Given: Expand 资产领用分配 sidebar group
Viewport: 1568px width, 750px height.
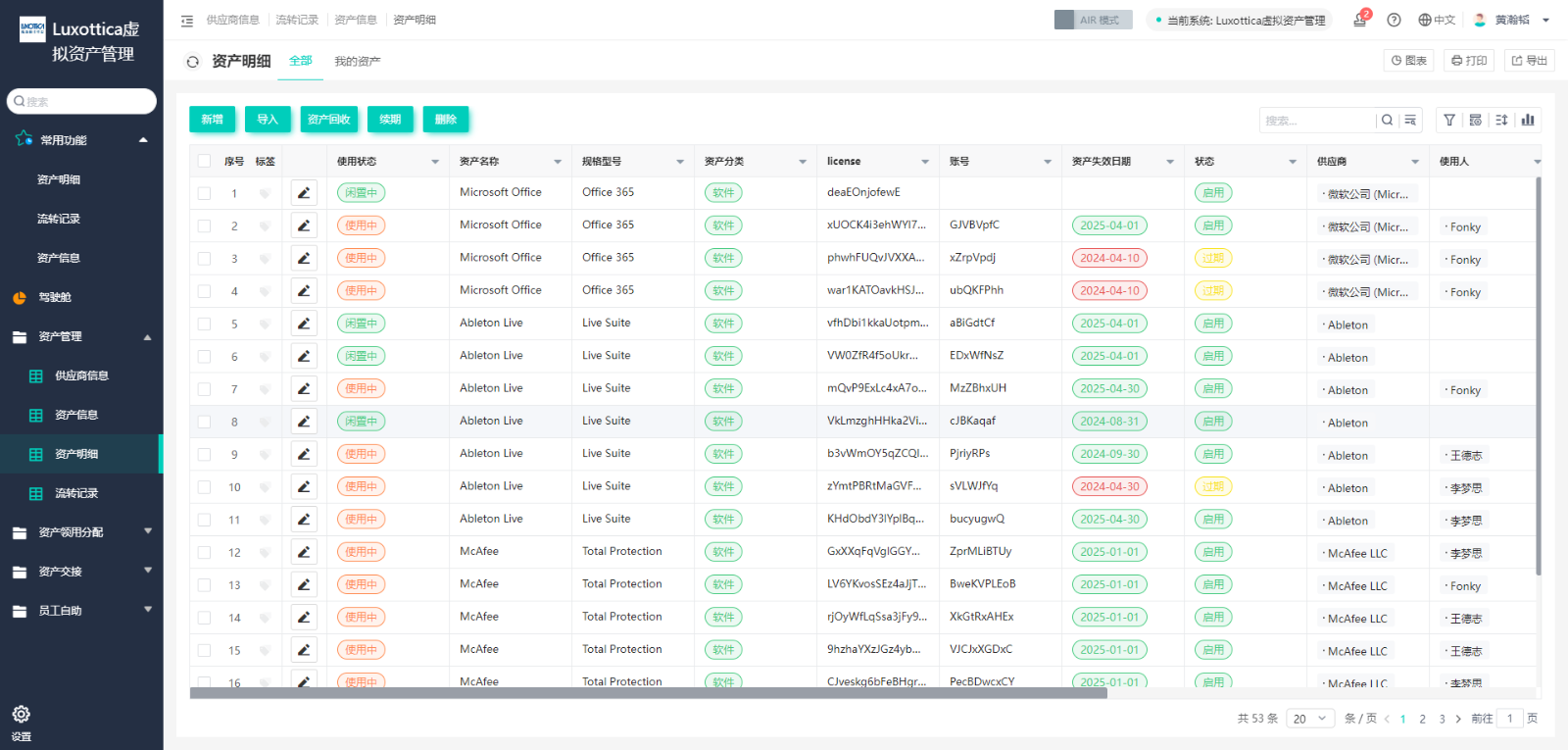Looking at the screenshot, I should [148, 531].
